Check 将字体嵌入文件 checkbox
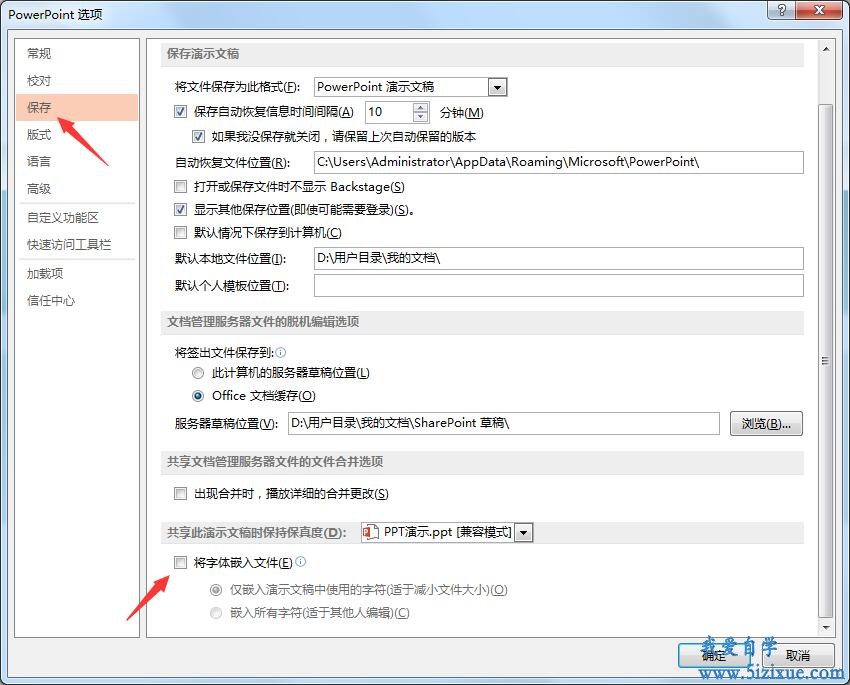 coord(181,563)
